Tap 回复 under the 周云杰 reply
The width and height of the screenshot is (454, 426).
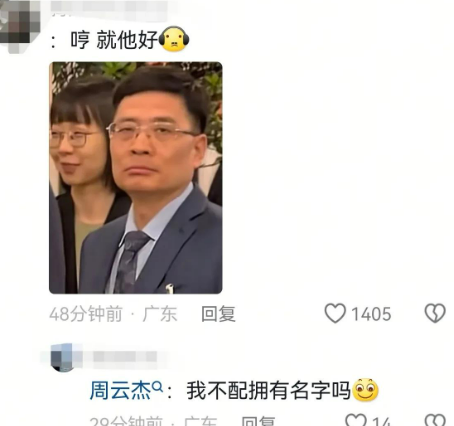258,421
